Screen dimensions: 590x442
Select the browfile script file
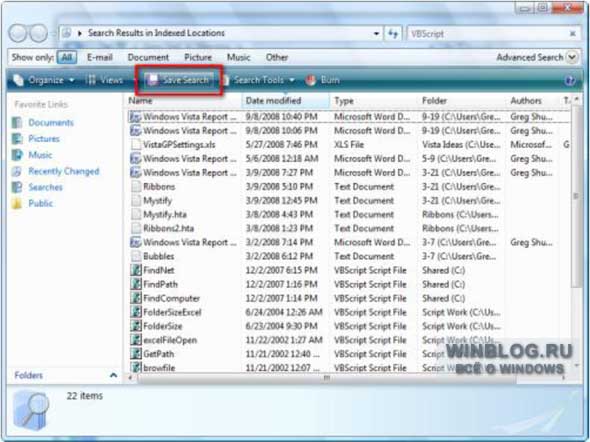click(159, 368)
